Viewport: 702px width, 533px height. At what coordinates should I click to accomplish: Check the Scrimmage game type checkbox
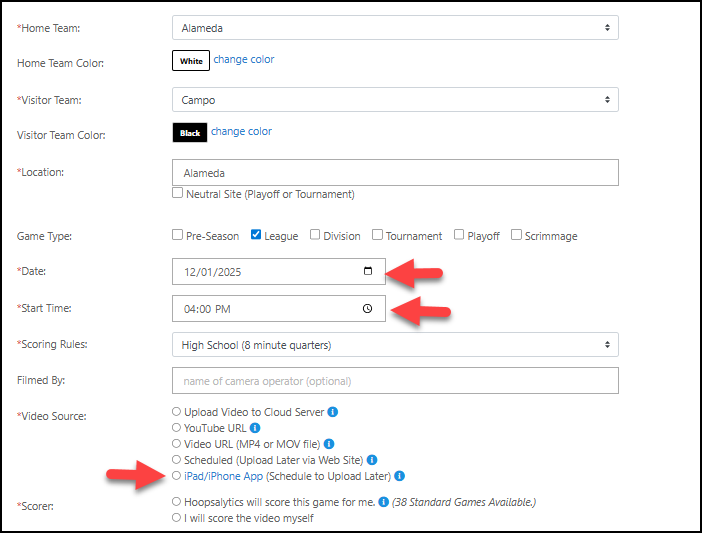click(x=517, y=235)
